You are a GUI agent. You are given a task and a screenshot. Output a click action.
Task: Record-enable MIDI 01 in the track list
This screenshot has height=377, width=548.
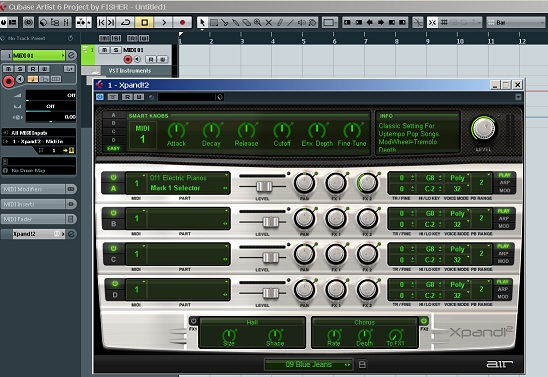click(x=128, y=59)
